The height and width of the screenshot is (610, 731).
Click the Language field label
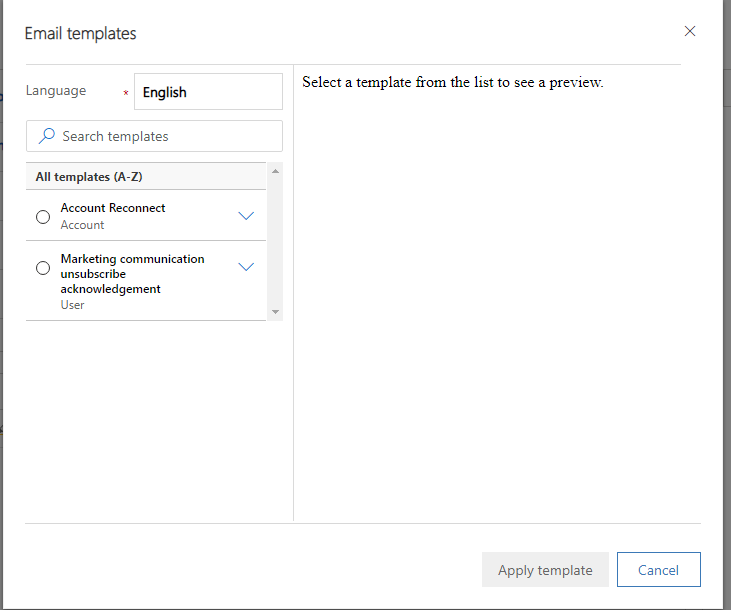[x=56, y=90]
